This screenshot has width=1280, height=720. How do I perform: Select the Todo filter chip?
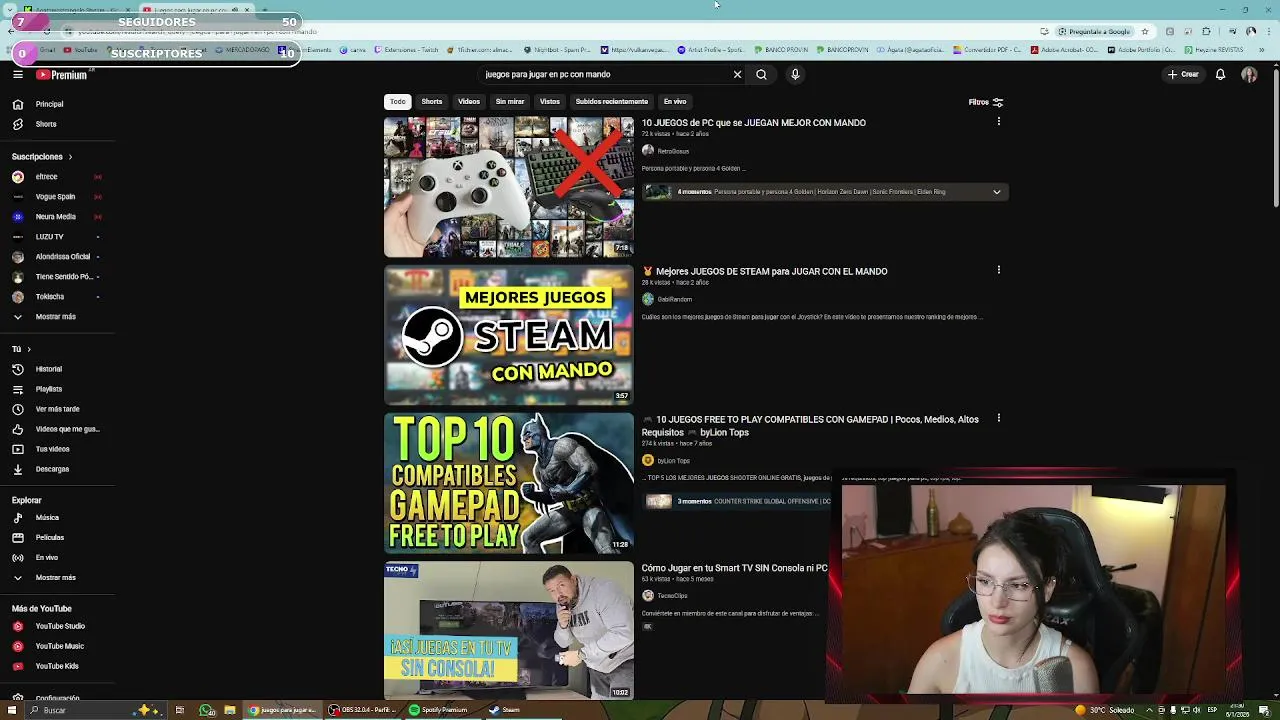[397, 101]
